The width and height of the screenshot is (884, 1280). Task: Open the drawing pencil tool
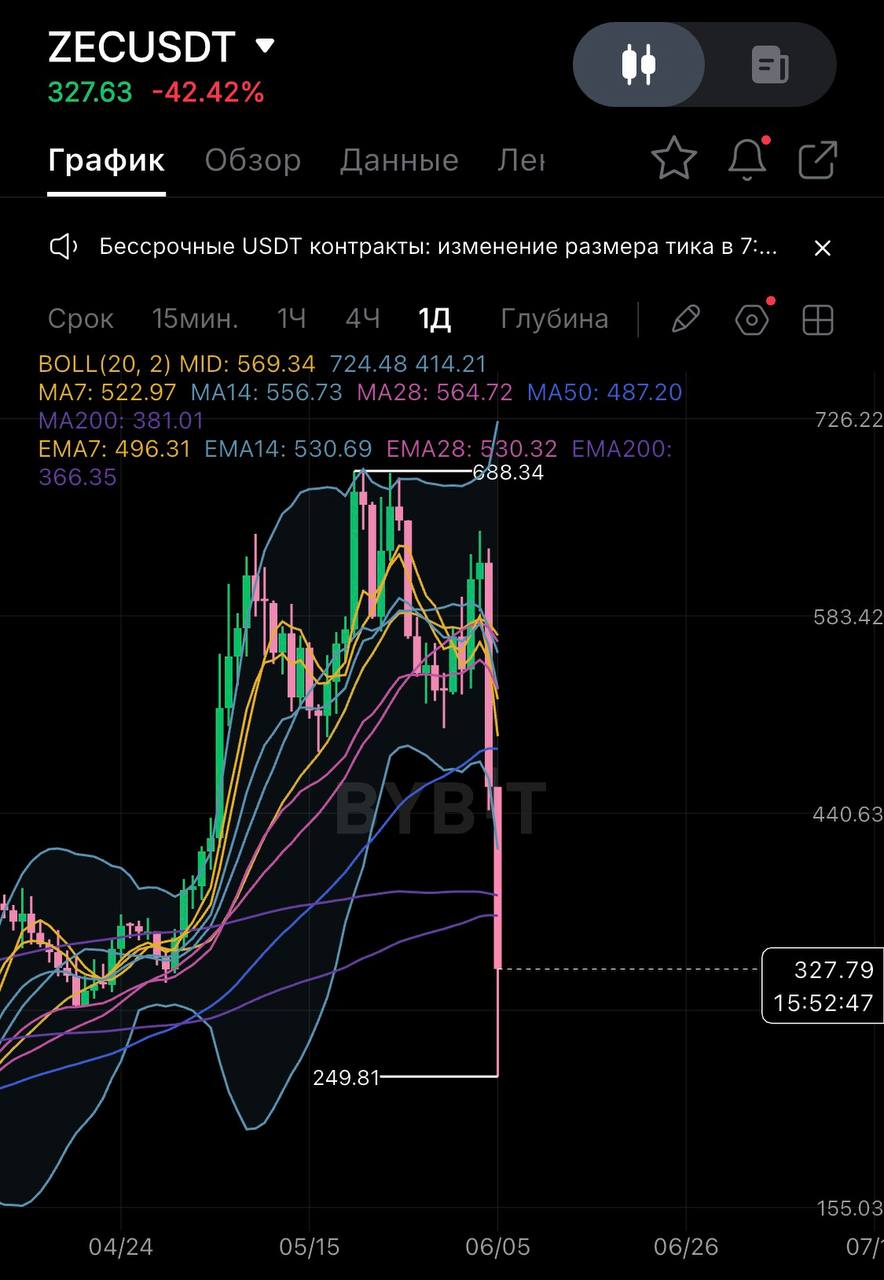(685, 320)
